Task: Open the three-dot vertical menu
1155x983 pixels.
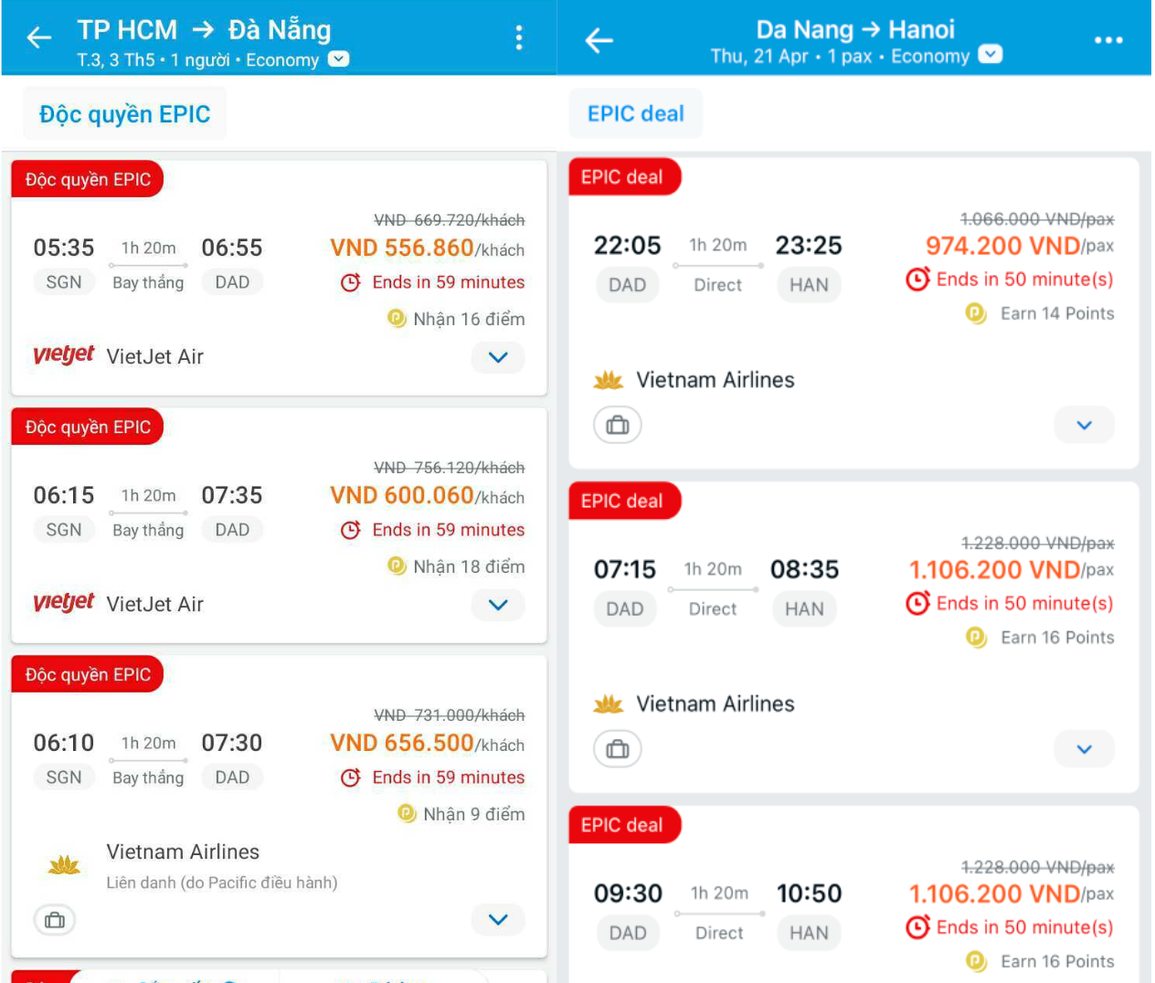Action: (518, 38)
